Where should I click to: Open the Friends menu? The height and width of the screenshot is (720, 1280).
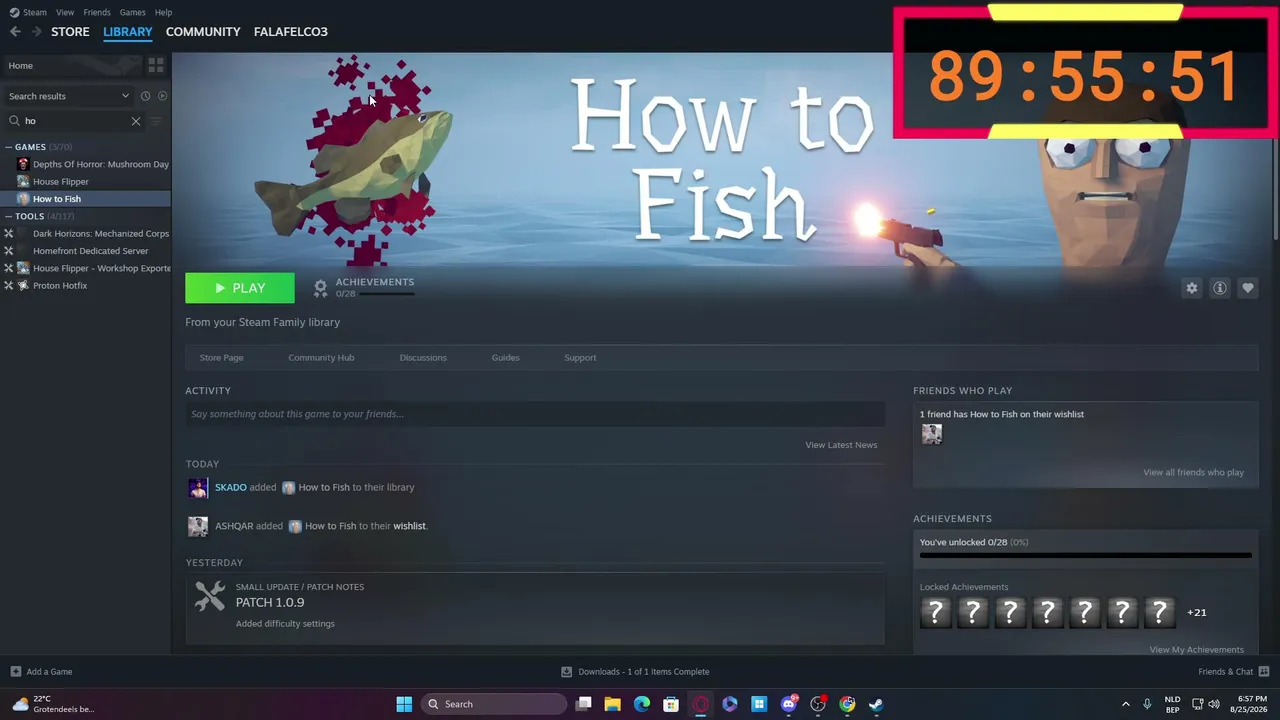coord(97,12)
